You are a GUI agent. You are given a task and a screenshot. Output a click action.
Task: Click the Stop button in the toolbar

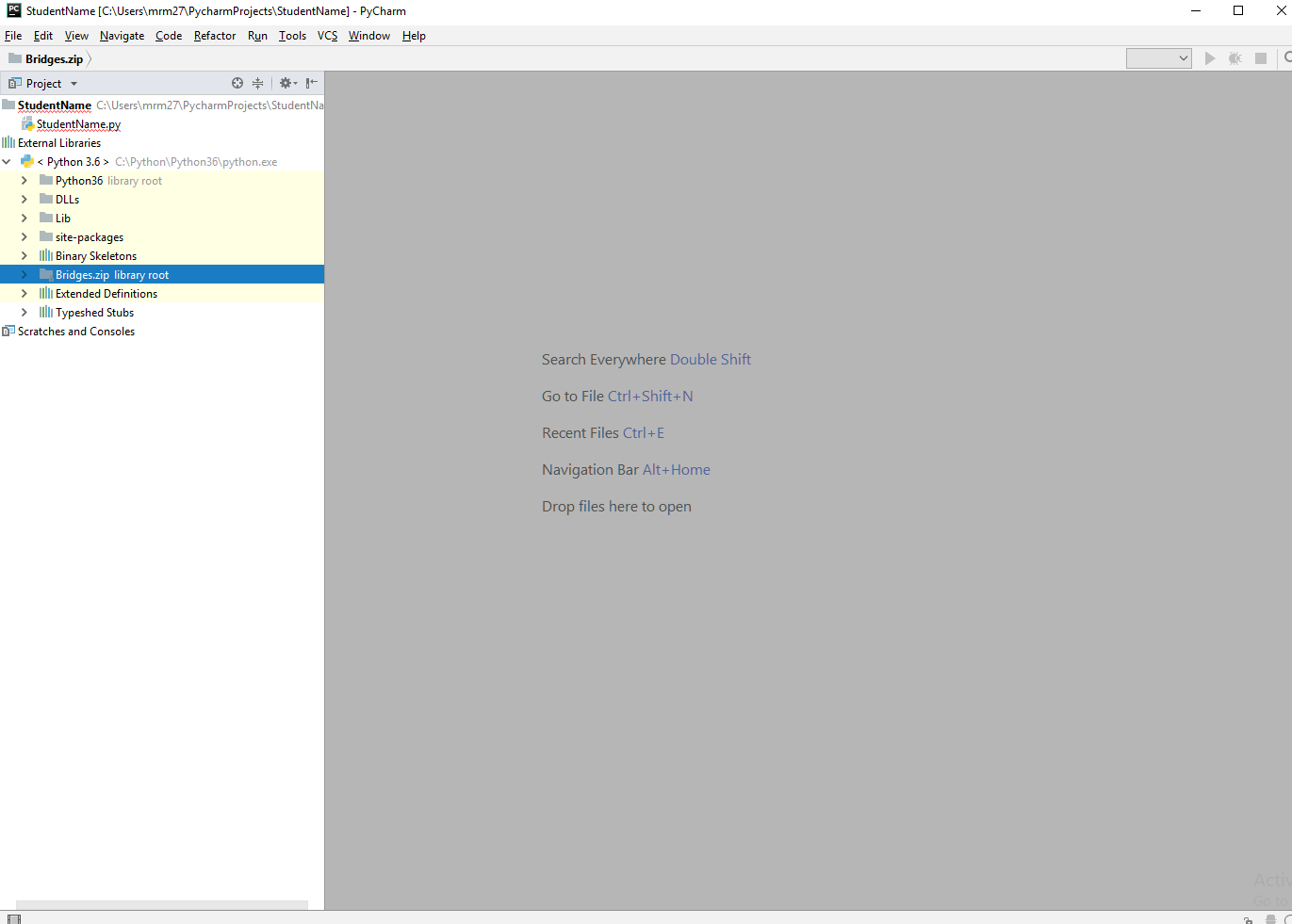[1261, 57]
